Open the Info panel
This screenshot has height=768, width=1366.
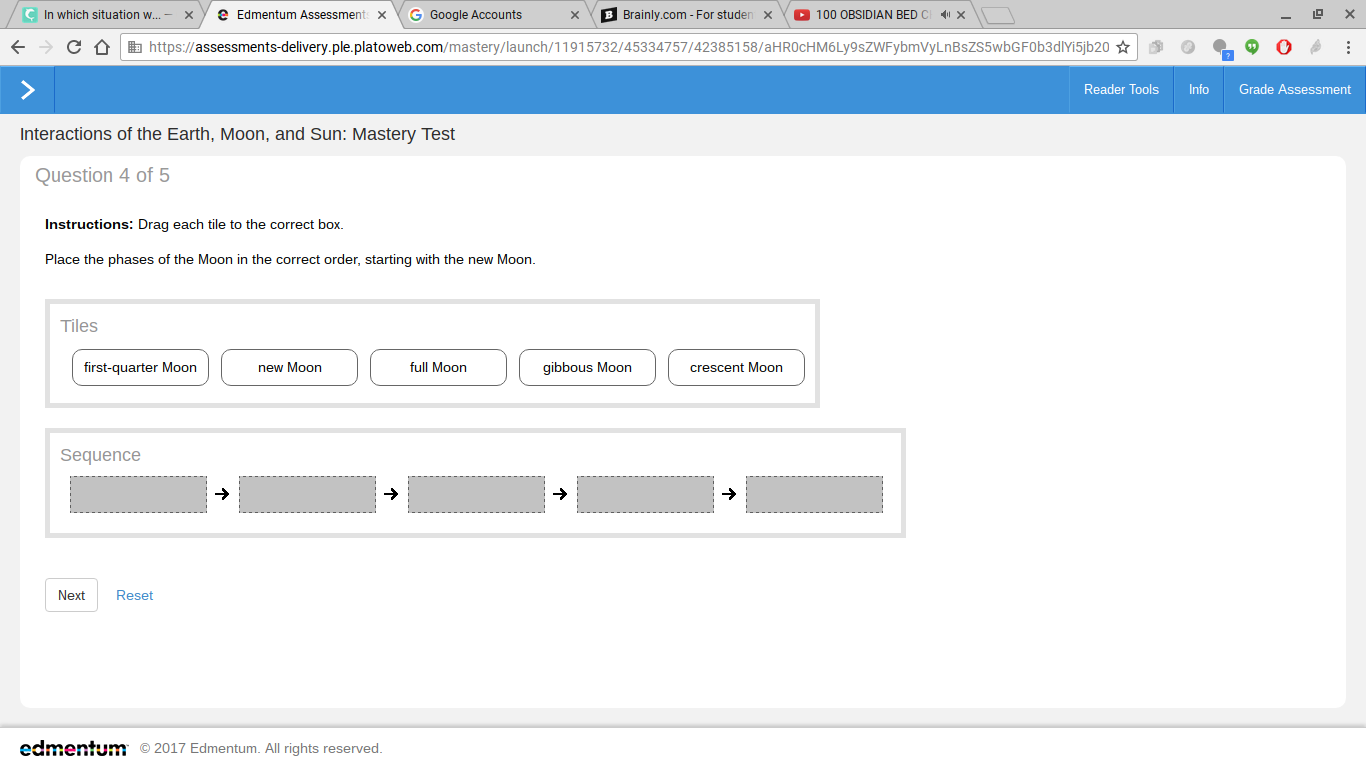click(1199, 90)
